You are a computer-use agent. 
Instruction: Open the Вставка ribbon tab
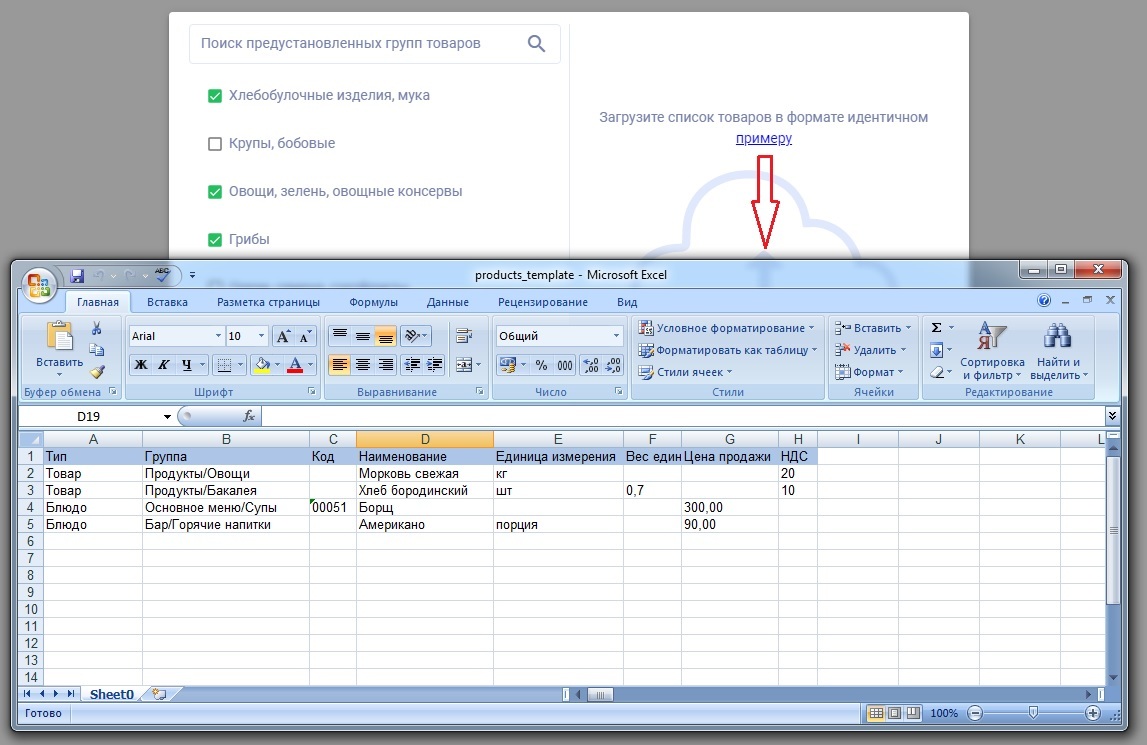click(167, 302)
